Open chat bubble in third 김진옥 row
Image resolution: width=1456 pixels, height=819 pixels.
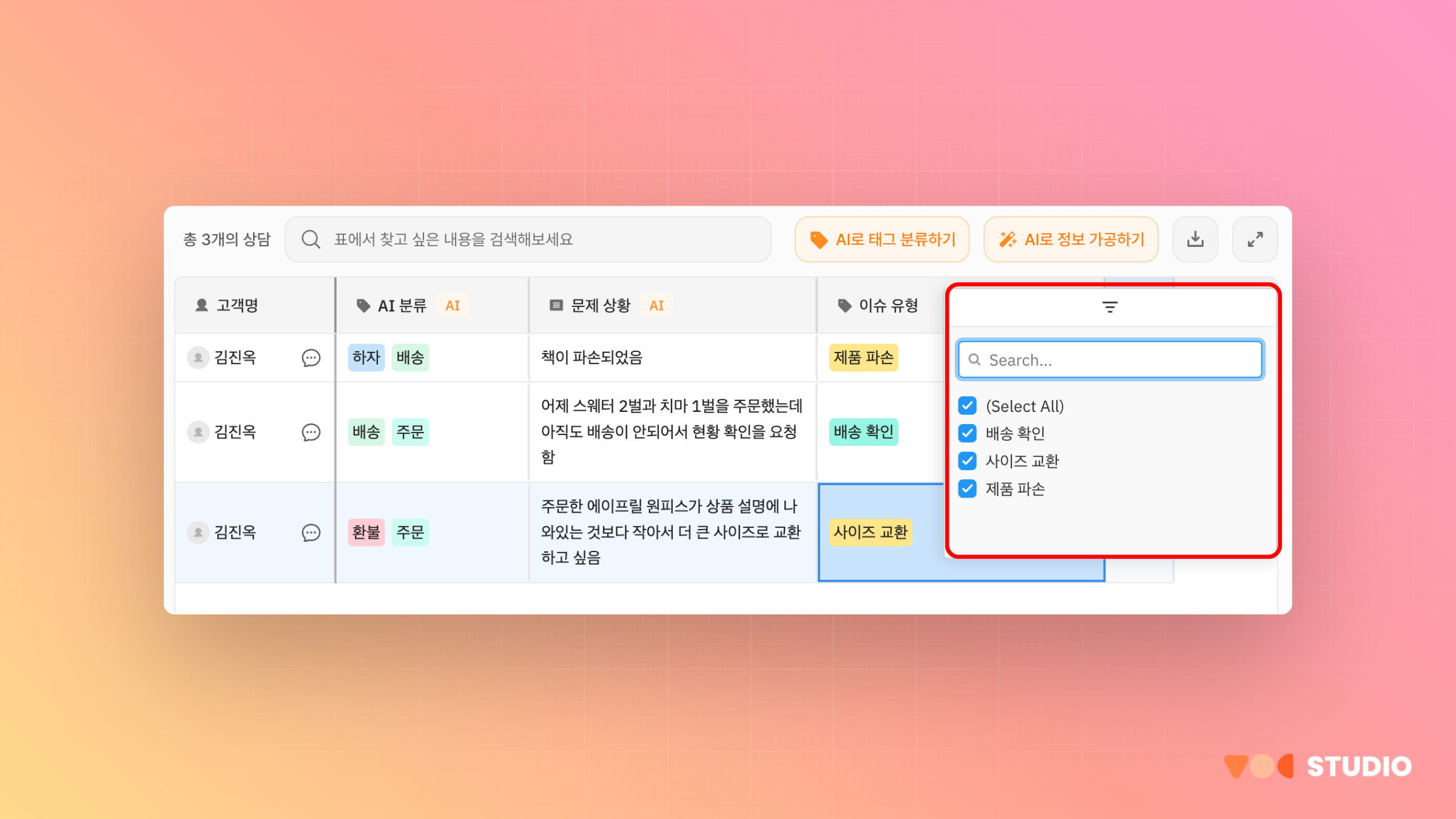point(311,533)
